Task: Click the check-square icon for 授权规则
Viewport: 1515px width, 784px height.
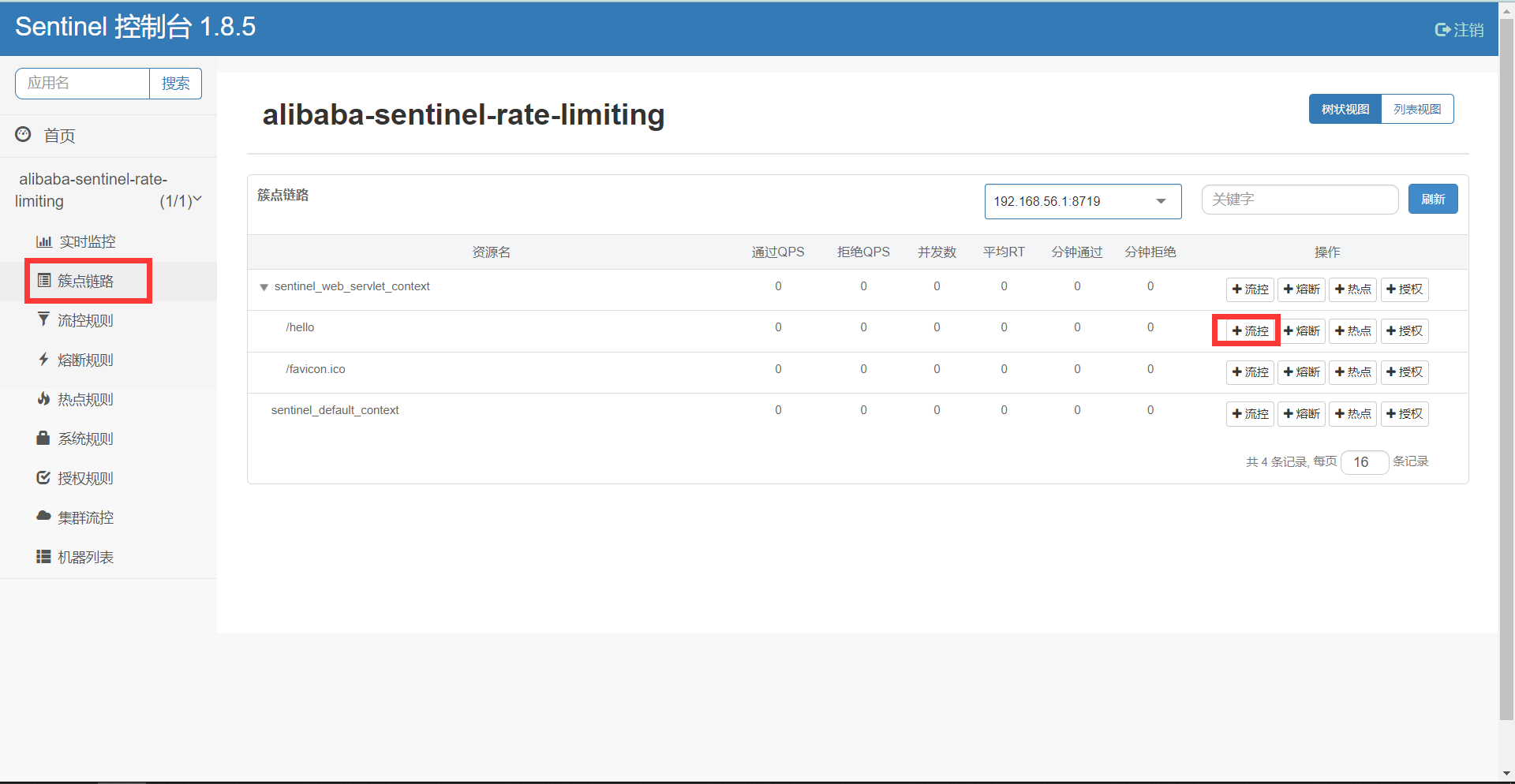Action: tap(44, 477)
